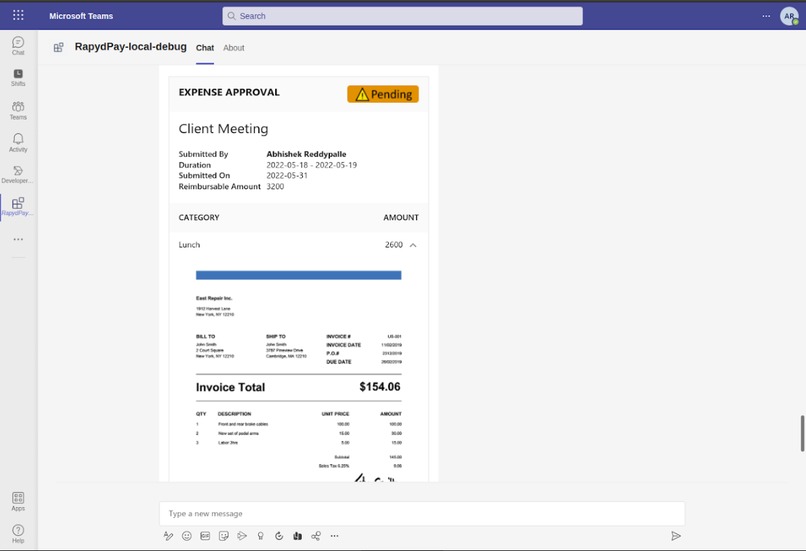Show more added apps in sidebar
The width and height of the screenshot is (806, 551).
click(x=18, y=239)
